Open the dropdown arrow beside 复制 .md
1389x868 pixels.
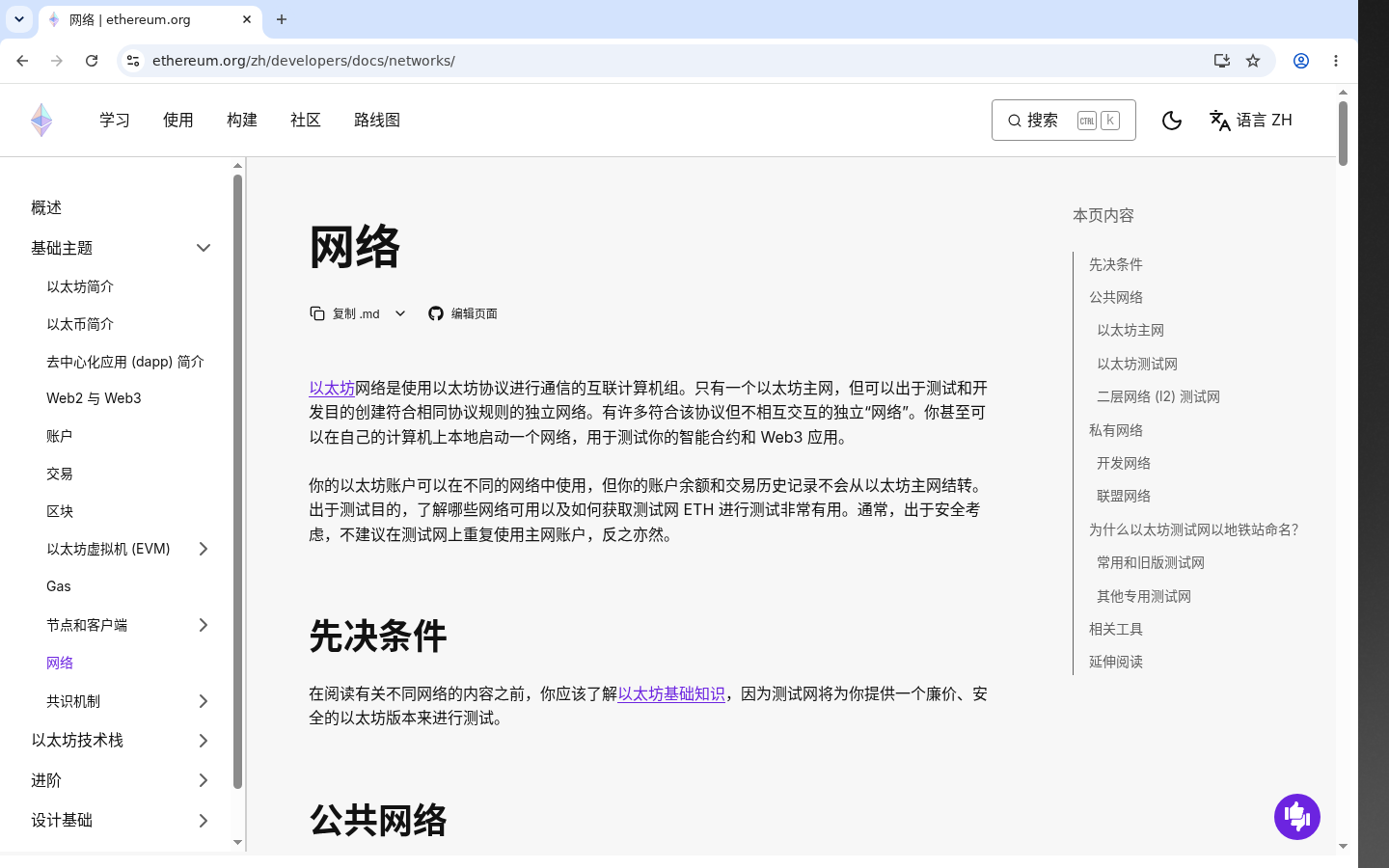400,313
